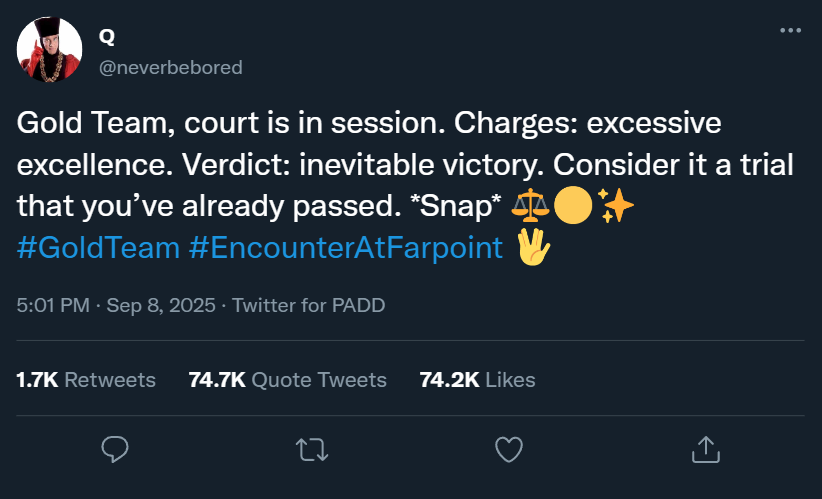Image resolution: width=822 pixels, height=499 pixels.
Task: Retweet this tweet using the arrows icon
Action: (312, 449)
